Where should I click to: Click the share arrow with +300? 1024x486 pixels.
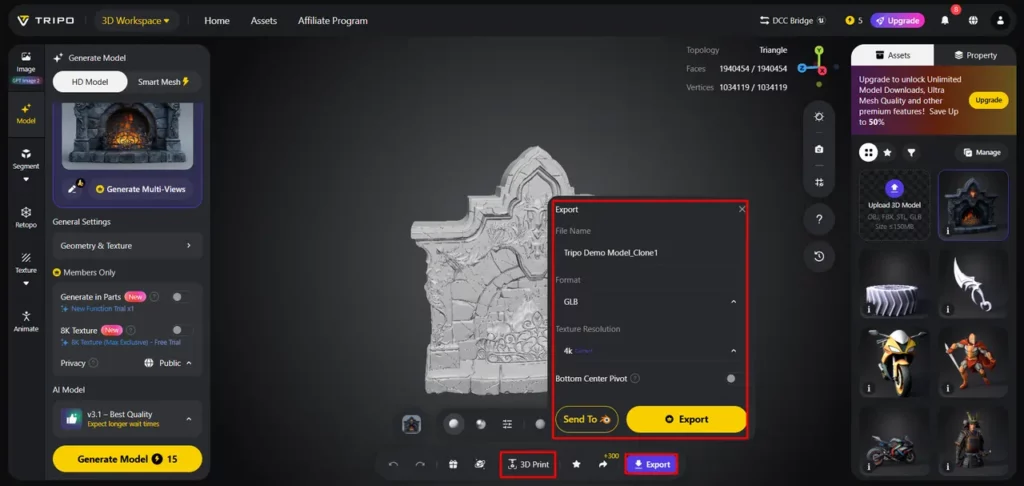click(603, 464)
